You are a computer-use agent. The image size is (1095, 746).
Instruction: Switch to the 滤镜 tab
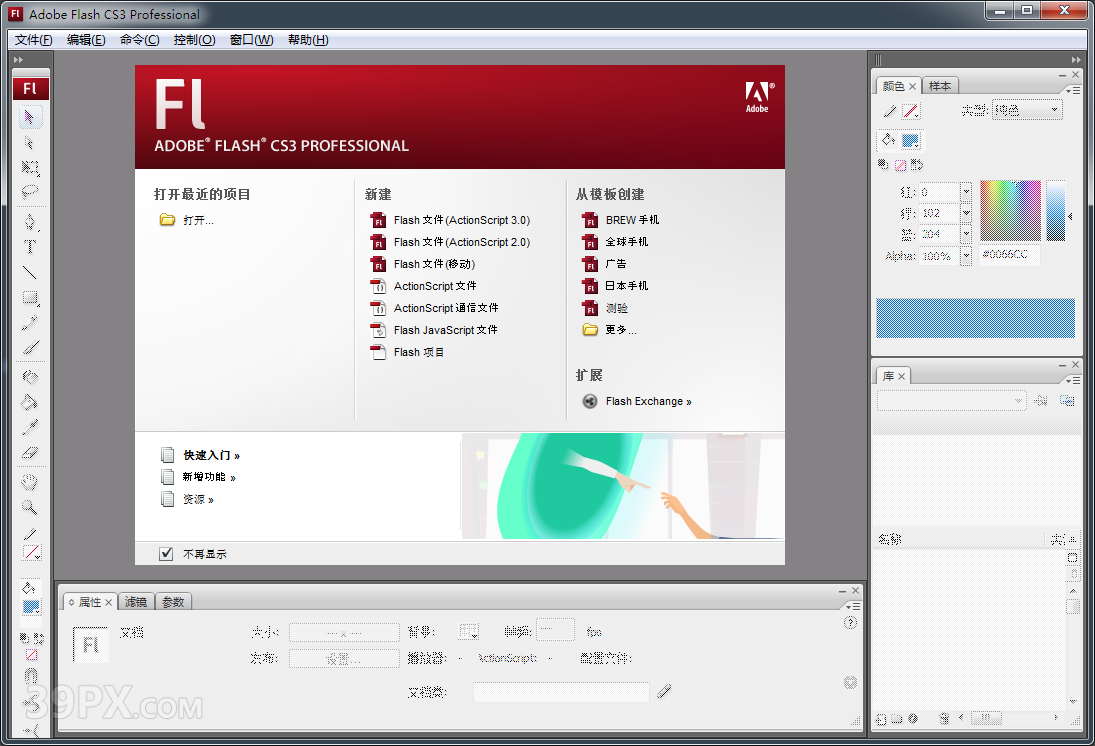tap(135, 602)
